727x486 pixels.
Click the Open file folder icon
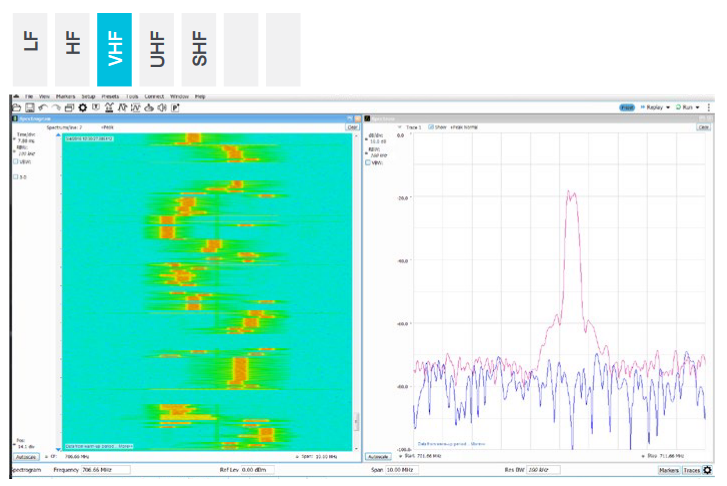coord(17,107)
